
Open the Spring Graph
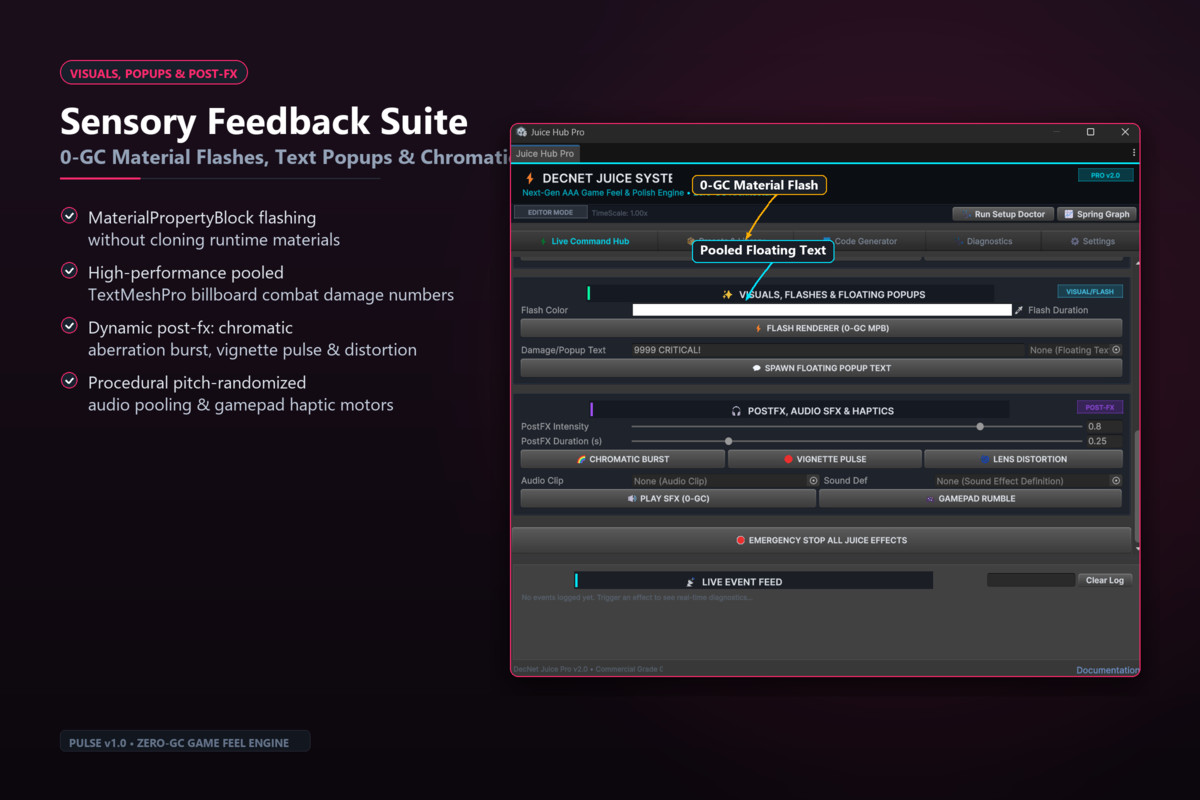(x=1097, y=214)
